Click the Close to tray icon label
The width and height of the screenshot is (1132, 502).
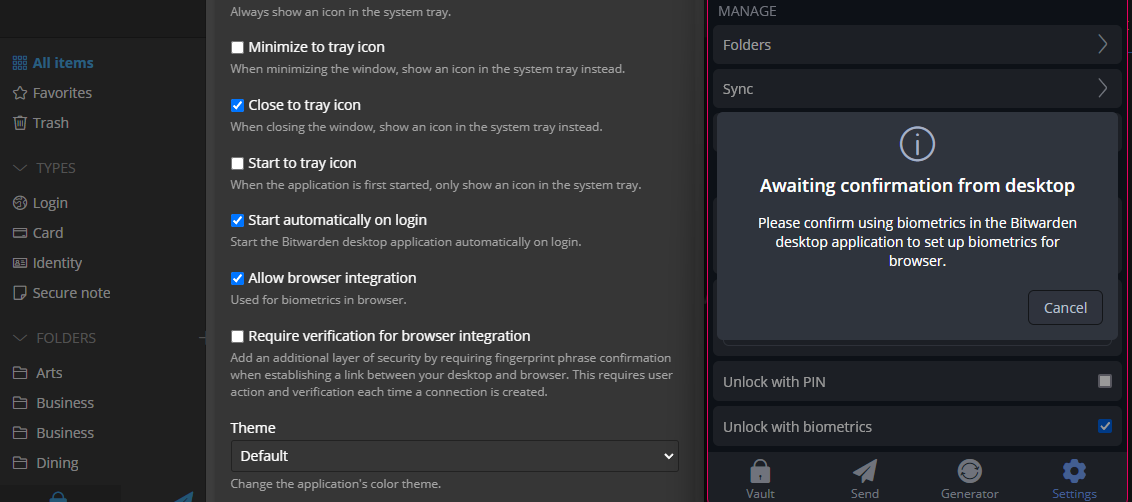[x=305, y=105]
